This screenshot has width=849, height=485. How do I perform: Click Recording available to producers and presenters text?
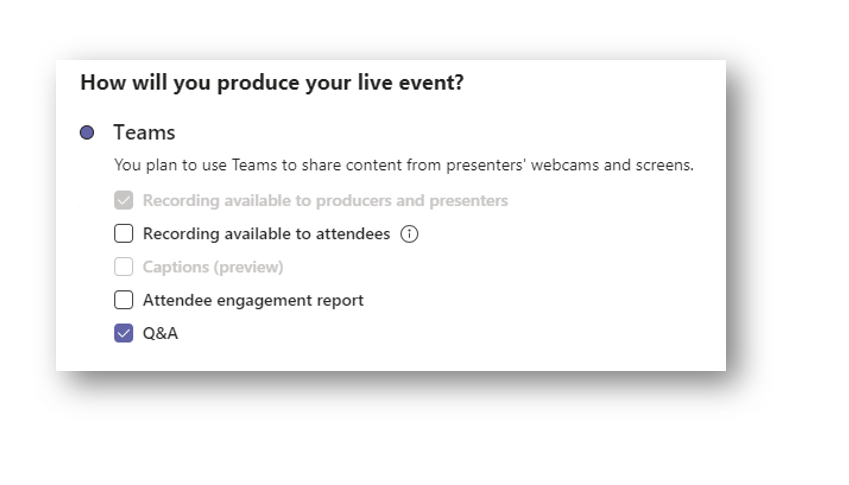325,201
